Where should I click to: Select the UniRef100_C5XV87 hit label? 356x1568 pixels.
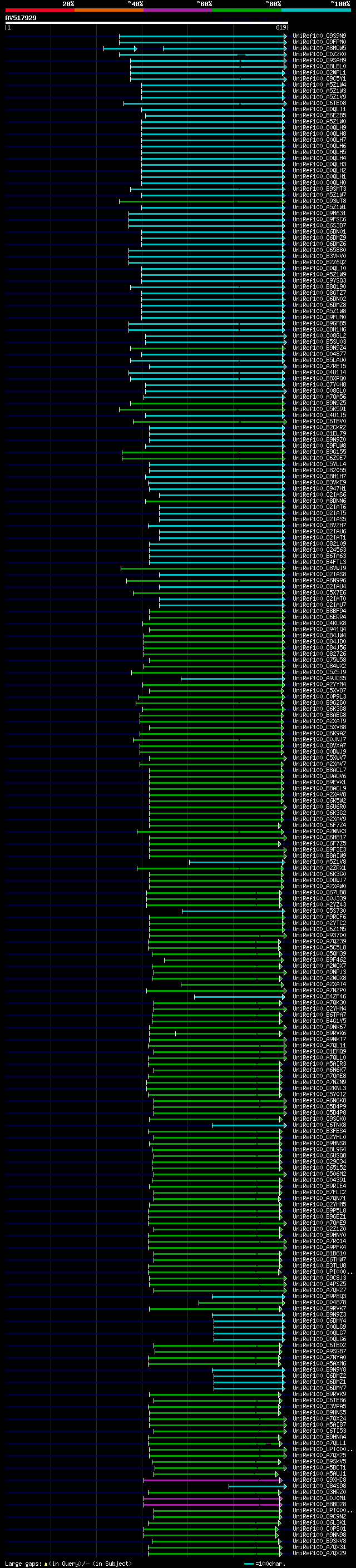[x=319, y=690]
